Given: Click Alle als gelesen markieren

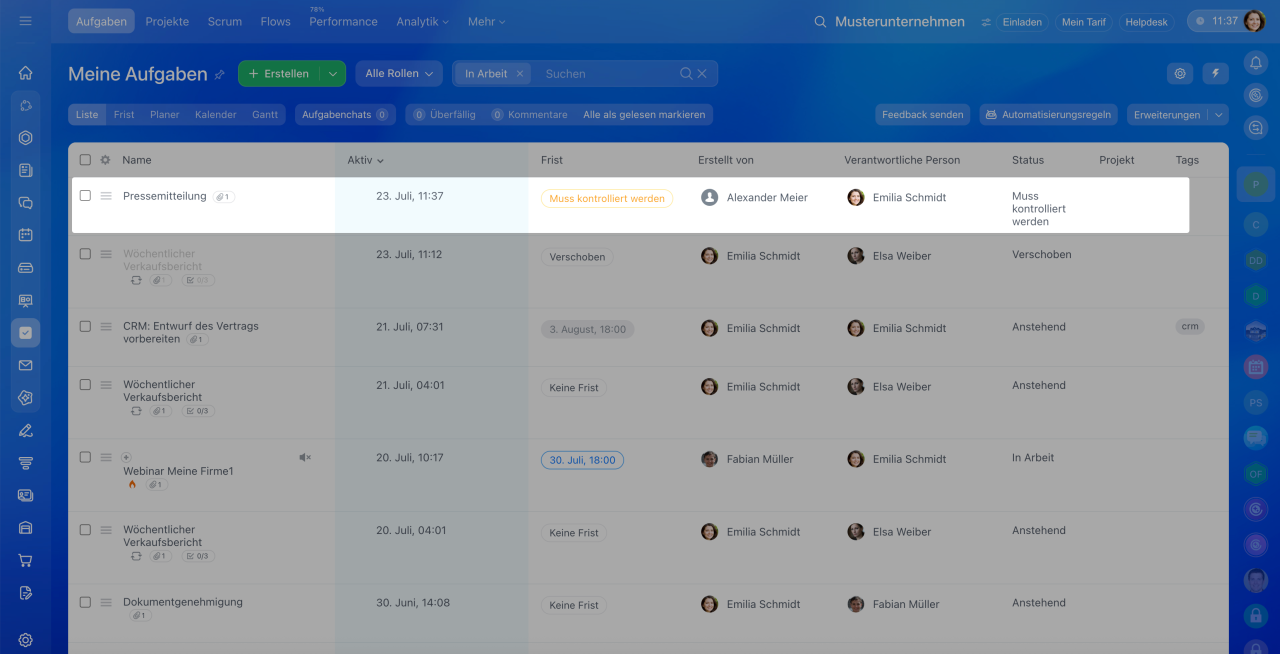Looking at the screenshot, I should tap(644, 115).
